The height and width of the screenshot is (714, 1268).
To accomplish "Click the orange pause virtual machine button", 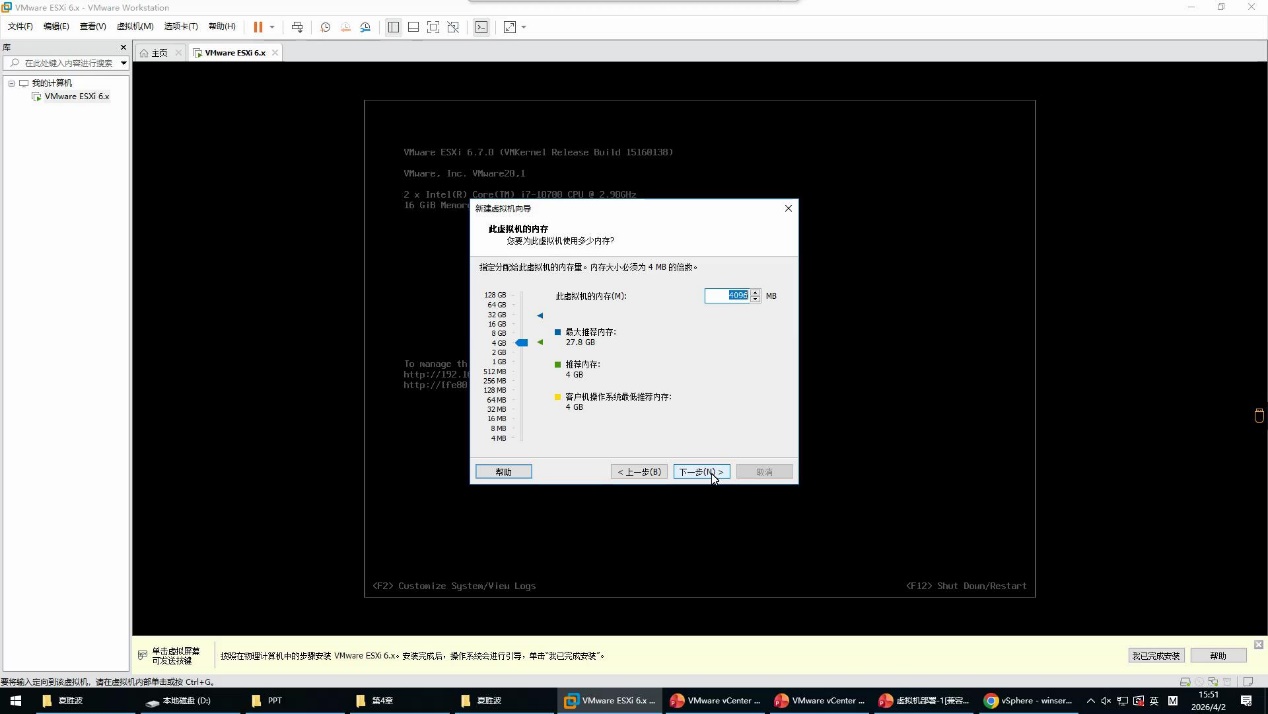I will pyautogui.click(x=258, y=27).
